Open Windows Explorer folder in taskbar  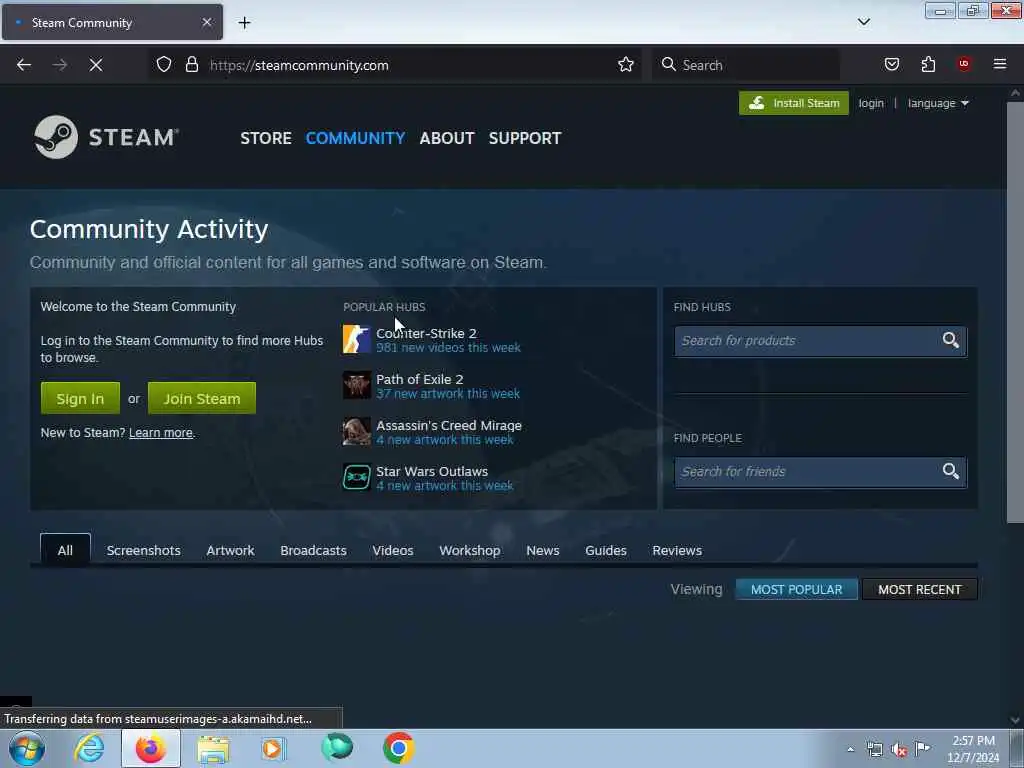[213, 749]
